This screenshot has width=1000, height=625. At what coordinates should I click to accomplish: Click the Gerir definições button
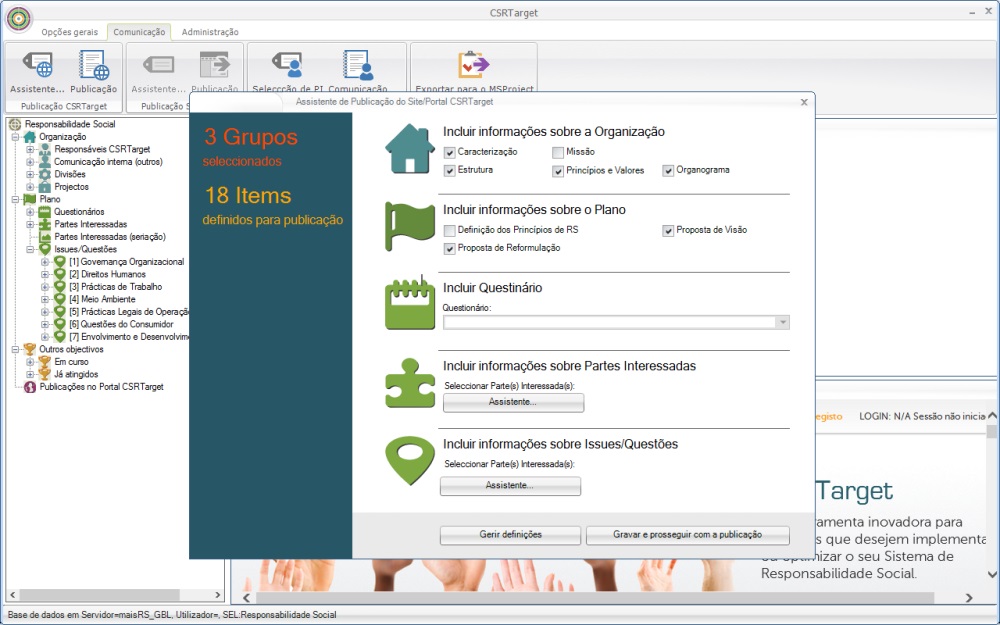coord(510,535)
